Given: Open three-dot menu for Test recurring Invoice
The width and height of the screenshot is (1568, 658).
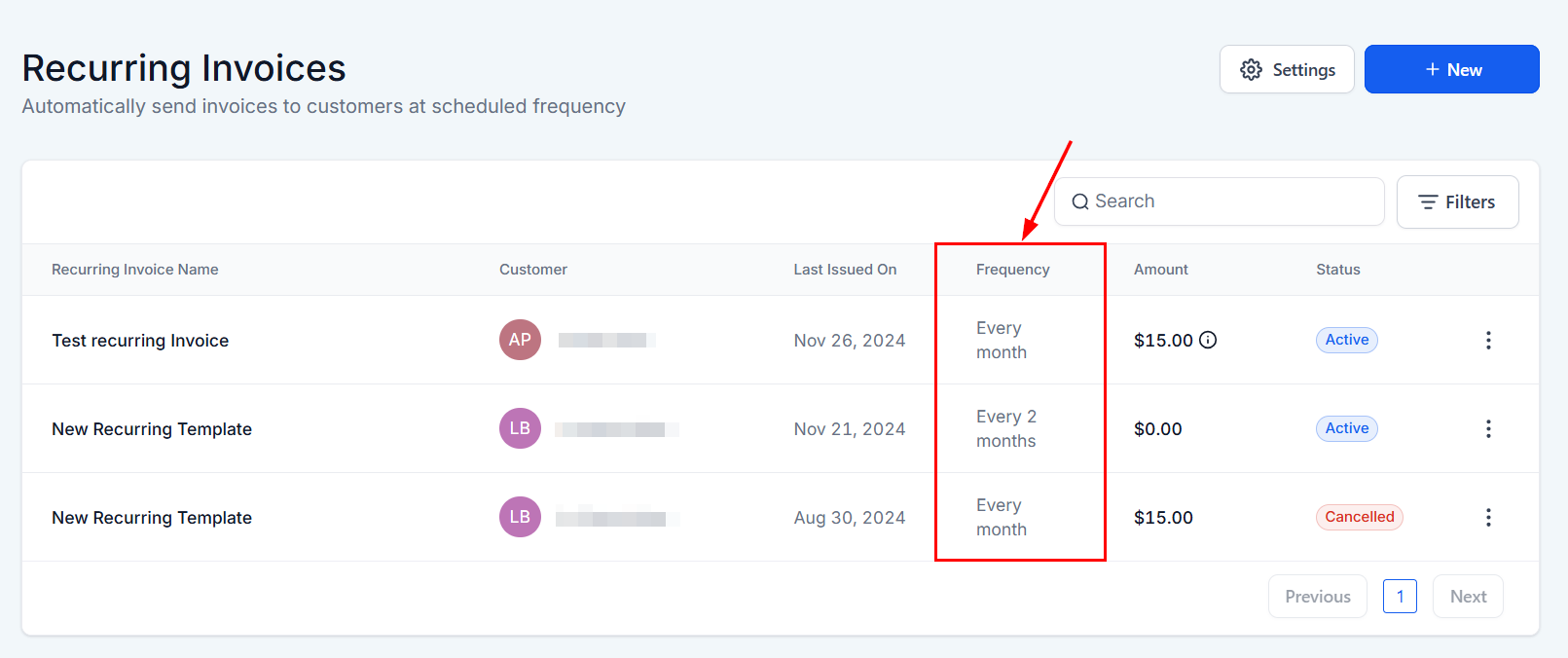Looking at the screenshot, I should tap(1488, 340).
